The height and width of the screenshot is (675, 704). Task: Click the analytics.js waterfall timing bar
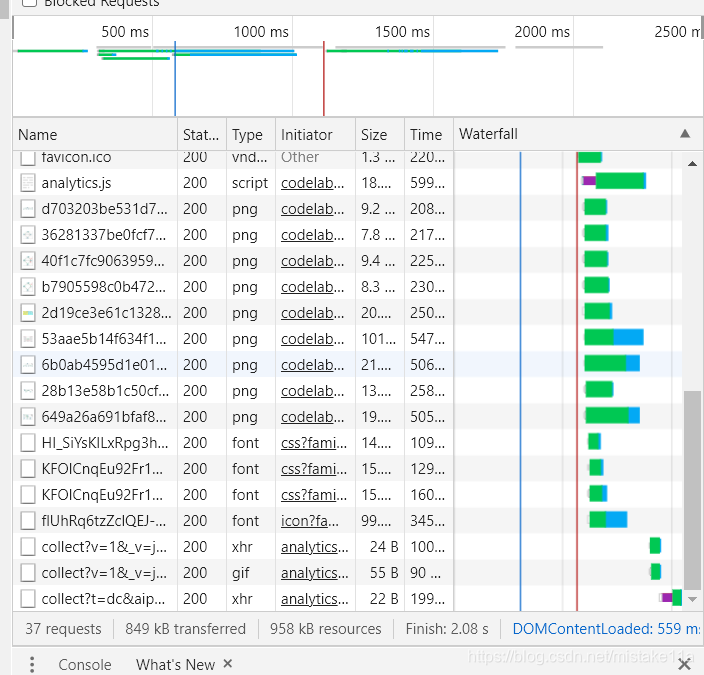[614, 181]
